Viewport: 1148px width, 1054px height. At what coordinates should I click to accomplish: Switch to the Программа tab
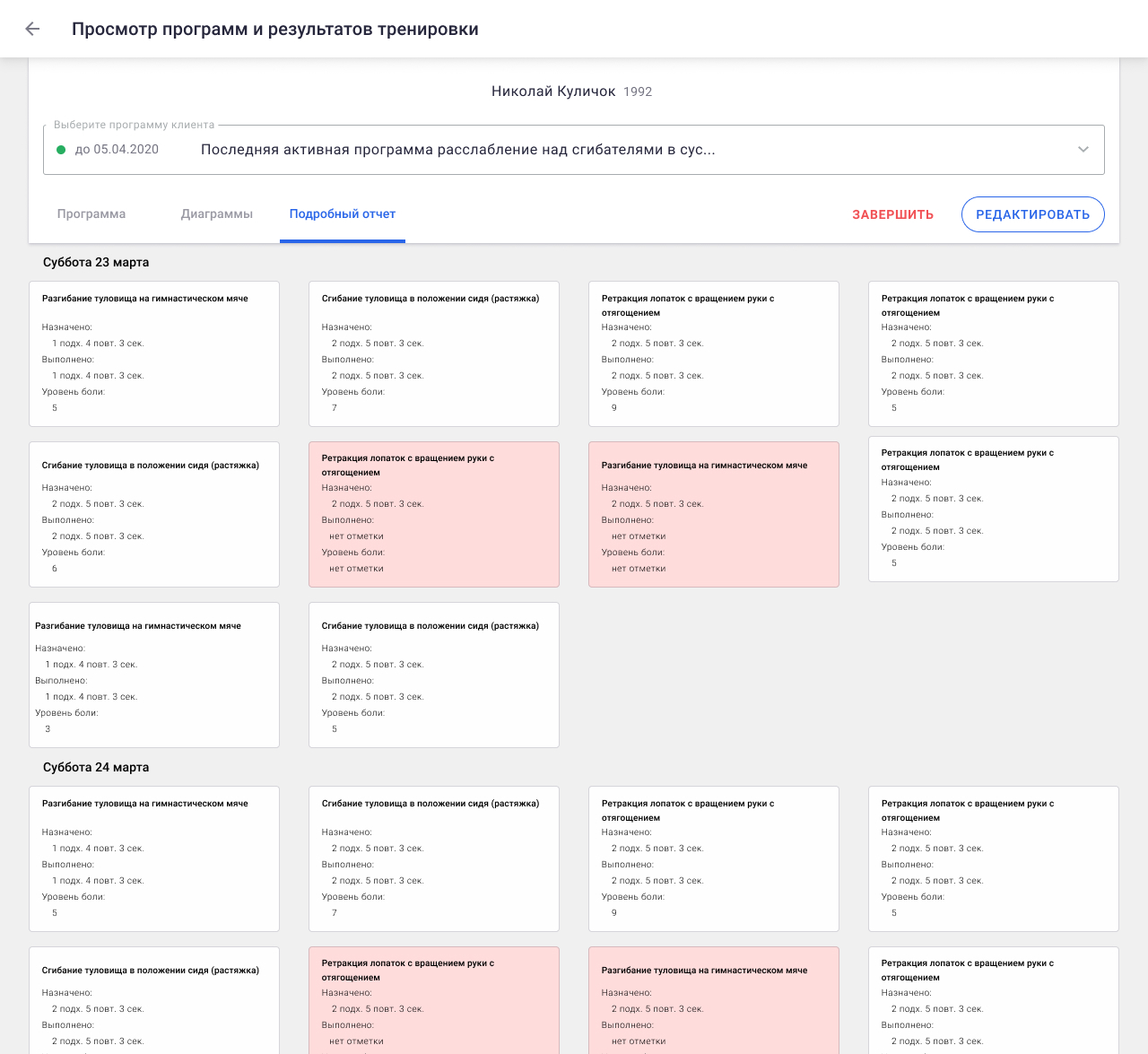(x=91, y=214)
